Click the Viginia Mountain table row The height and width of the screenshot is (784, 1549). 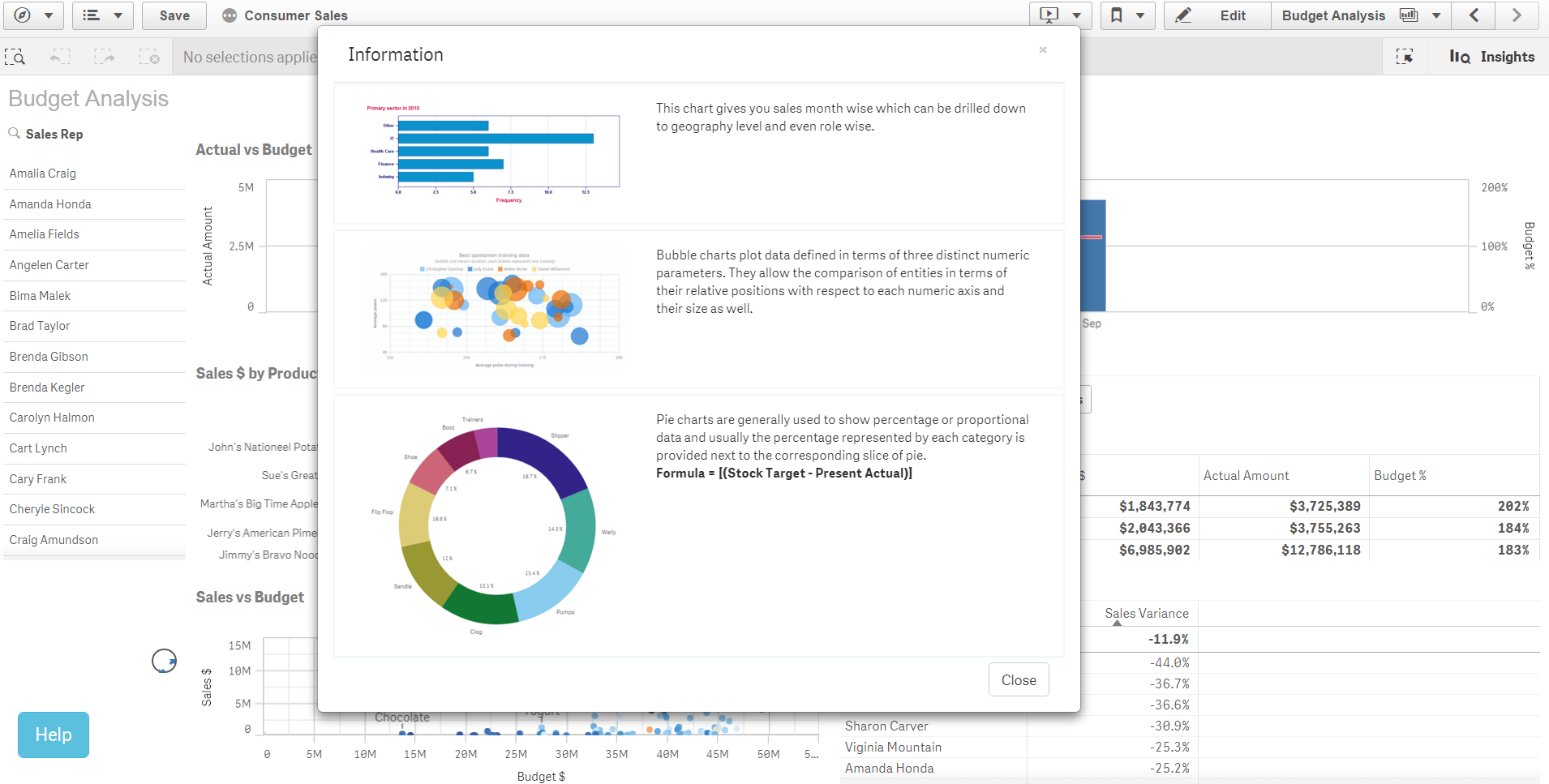click(x=1190, y=748)
